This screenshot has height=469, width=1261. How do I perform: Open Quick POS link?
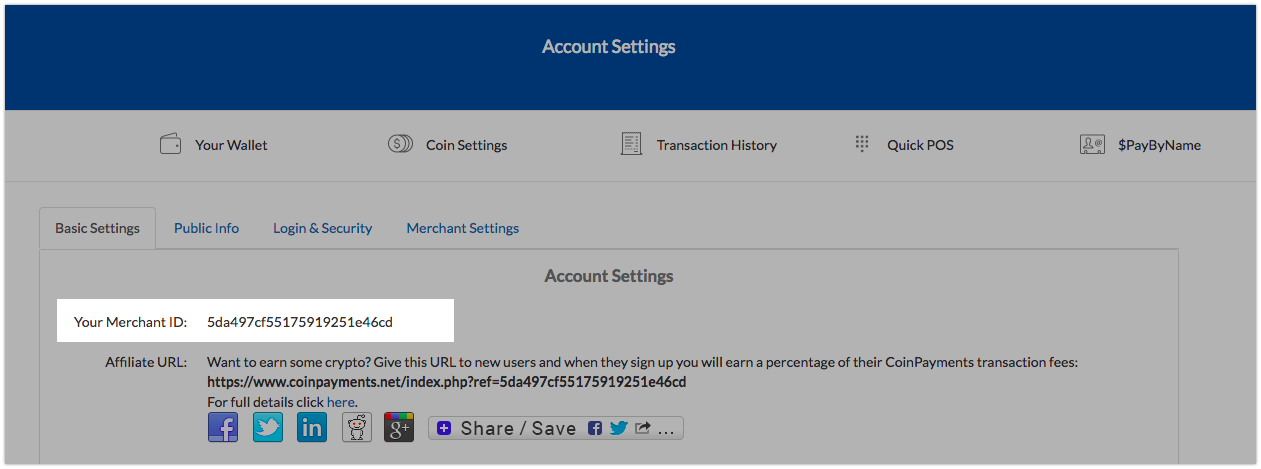pyautogui.click(x=920, y=145)
